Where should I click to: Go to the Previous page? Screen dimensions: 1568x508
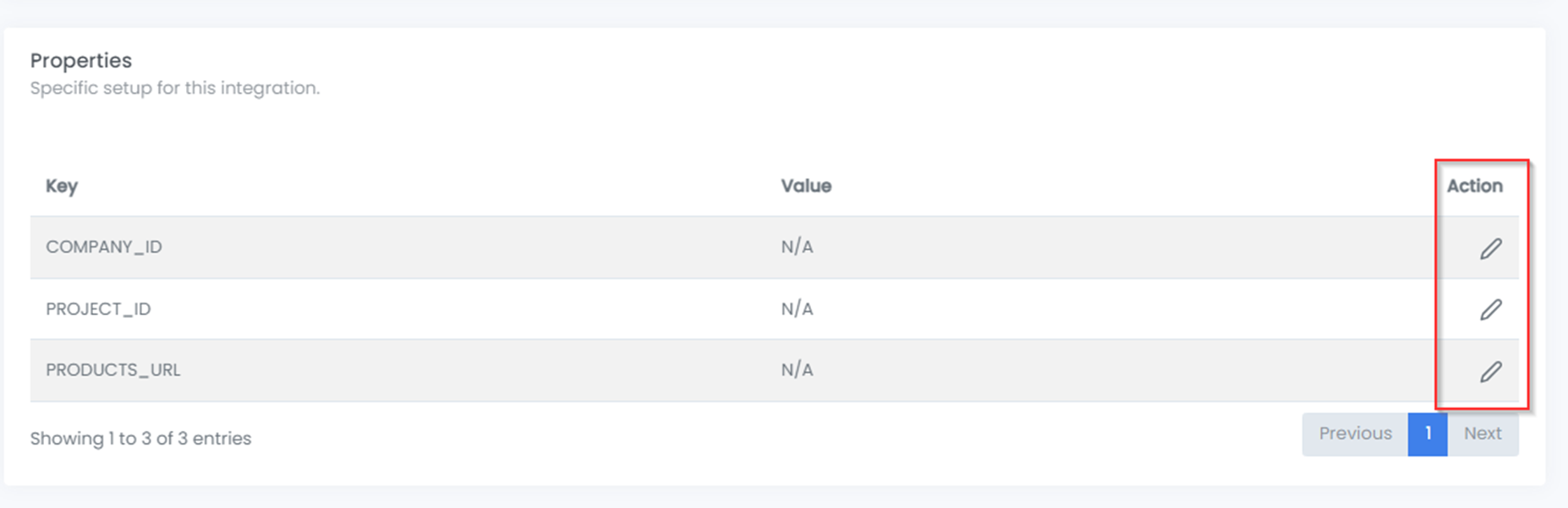[1355, 434]
